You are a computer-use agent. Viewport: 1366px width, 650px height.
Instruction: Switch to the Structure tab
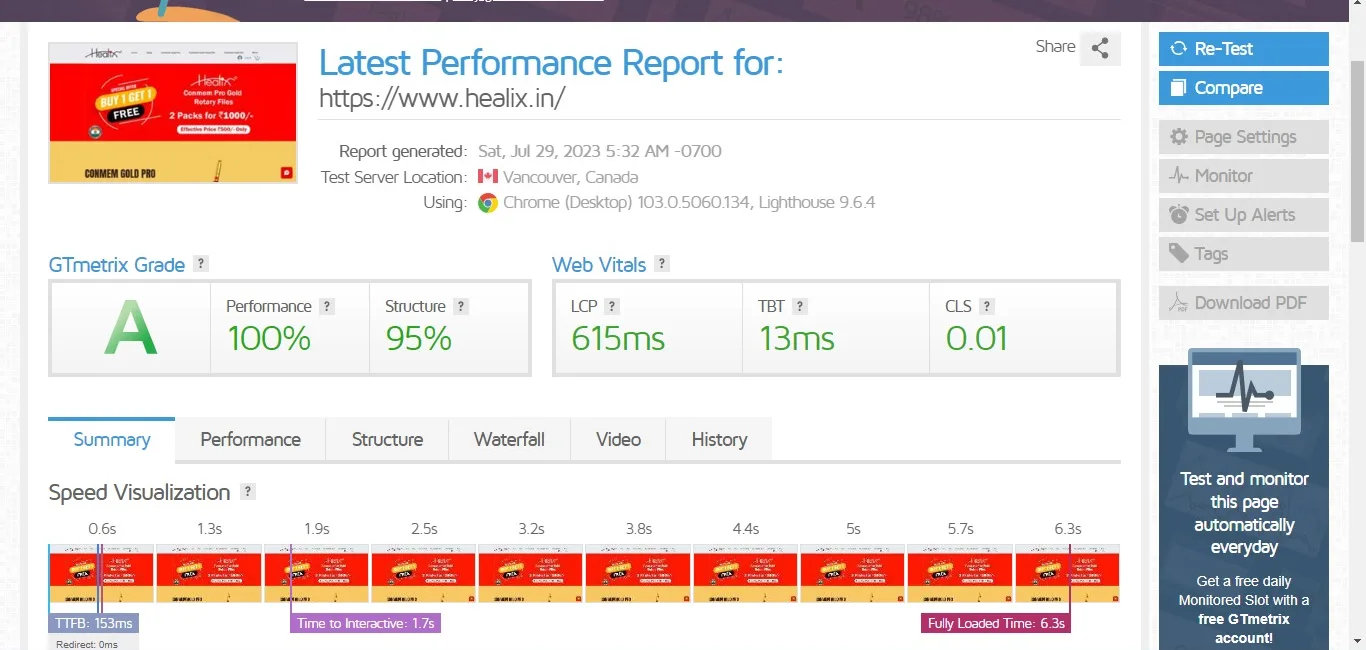[x=387, y=440]
